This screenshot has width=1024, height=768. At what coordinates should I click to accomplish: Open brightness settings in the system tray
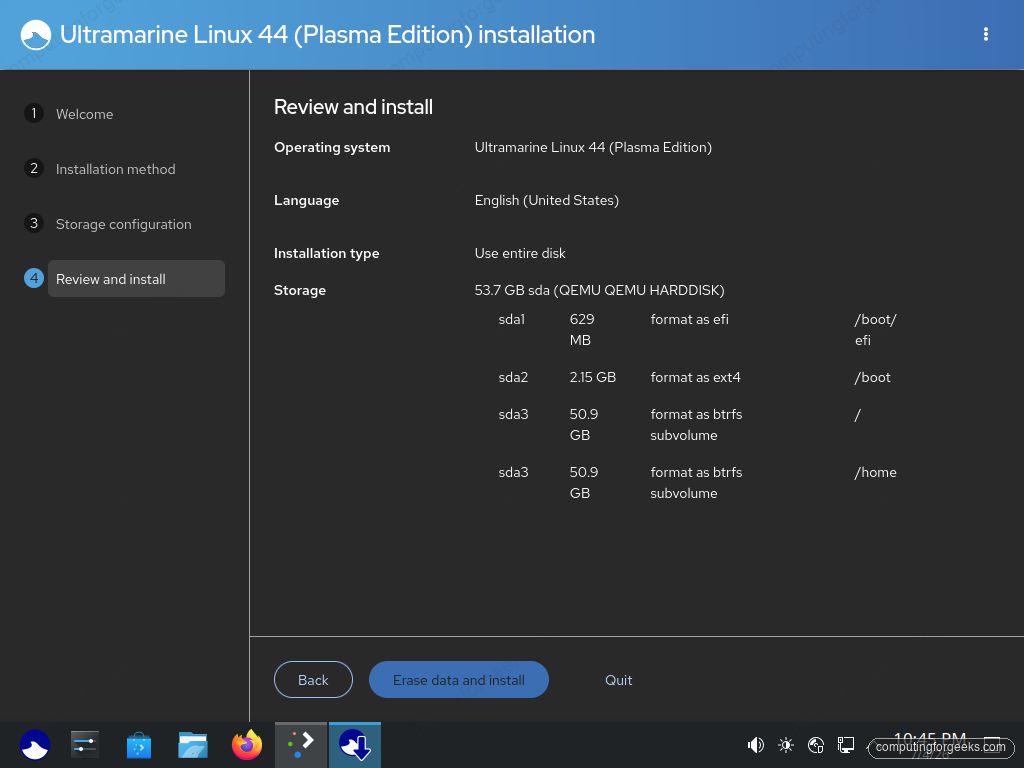pyautogui.click(x=786, y=745)
